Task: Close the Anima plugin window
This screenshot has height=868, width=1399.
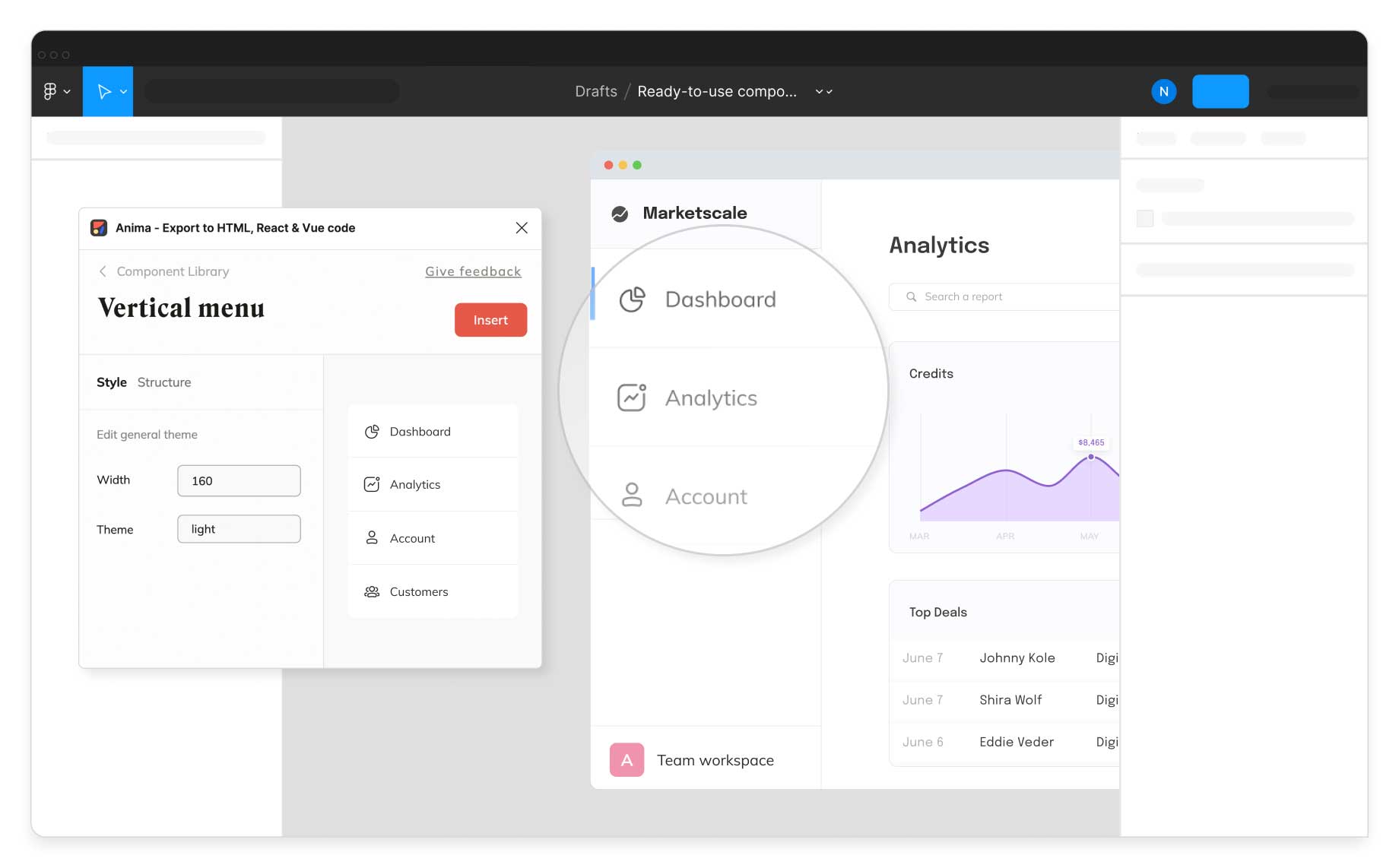Action: (522, 228)
